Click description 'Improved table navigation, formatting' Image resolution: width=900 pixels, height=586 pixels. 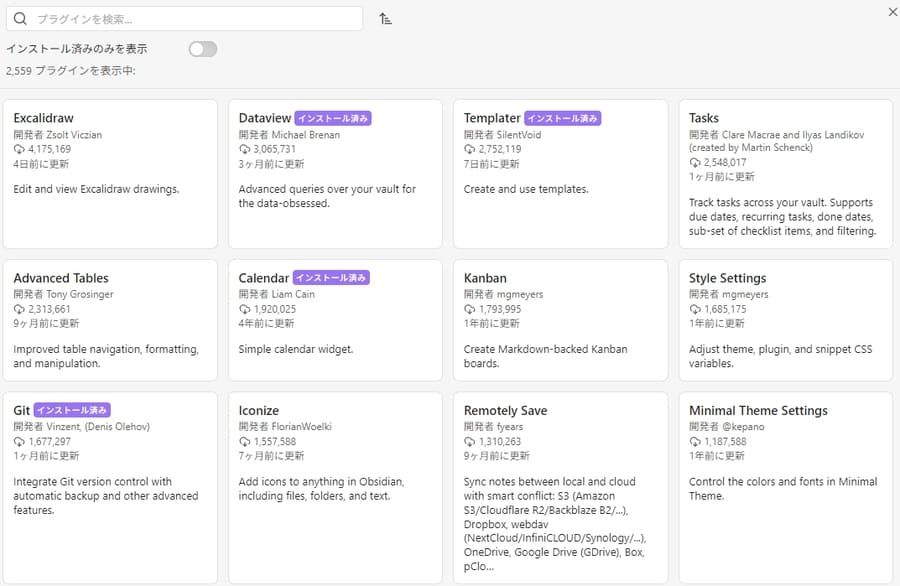tap(106, 356)
